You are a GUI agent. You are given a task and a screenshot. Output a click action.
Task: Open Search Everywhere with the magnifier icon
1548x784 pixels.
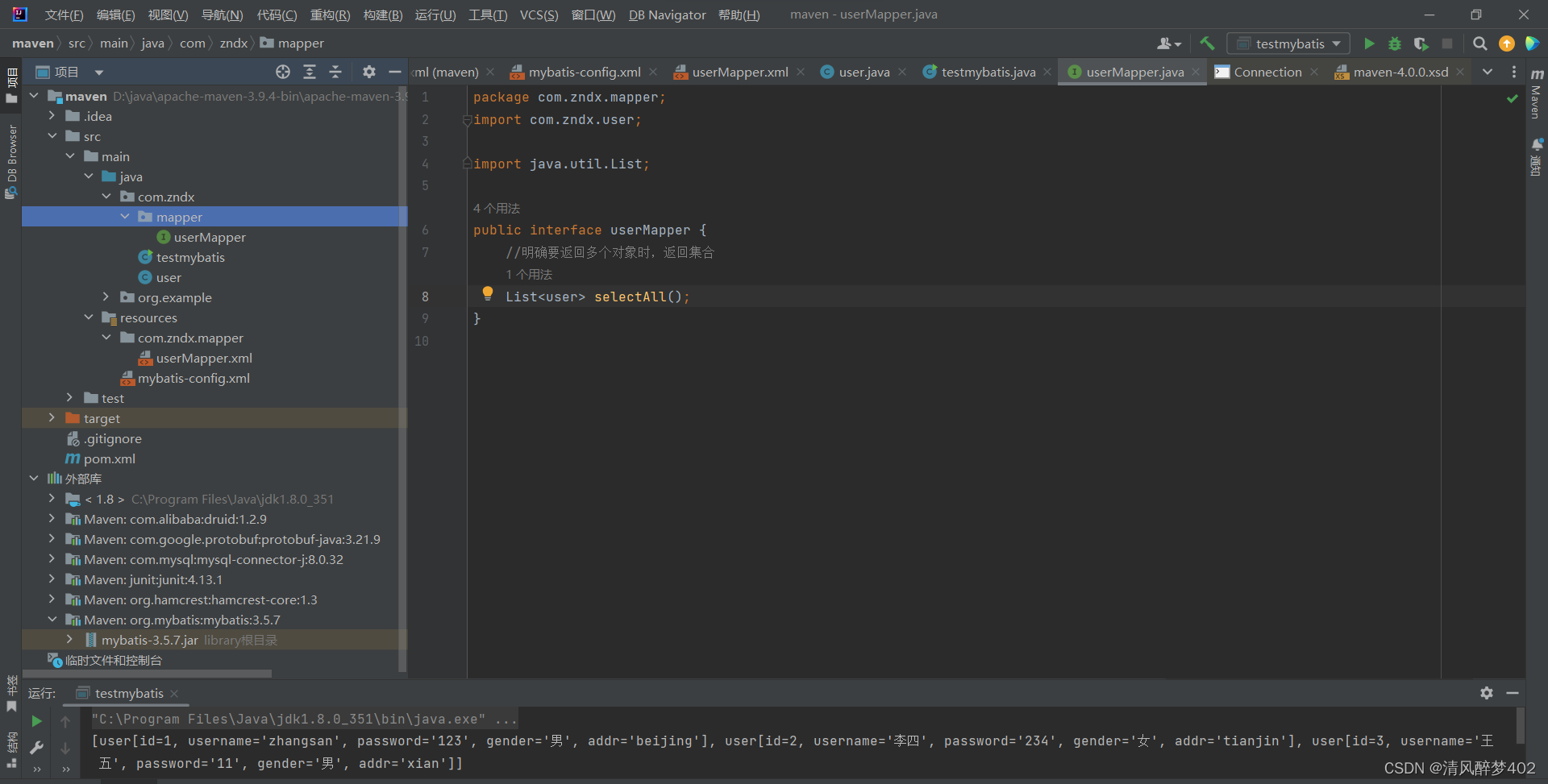(1480, 44)
